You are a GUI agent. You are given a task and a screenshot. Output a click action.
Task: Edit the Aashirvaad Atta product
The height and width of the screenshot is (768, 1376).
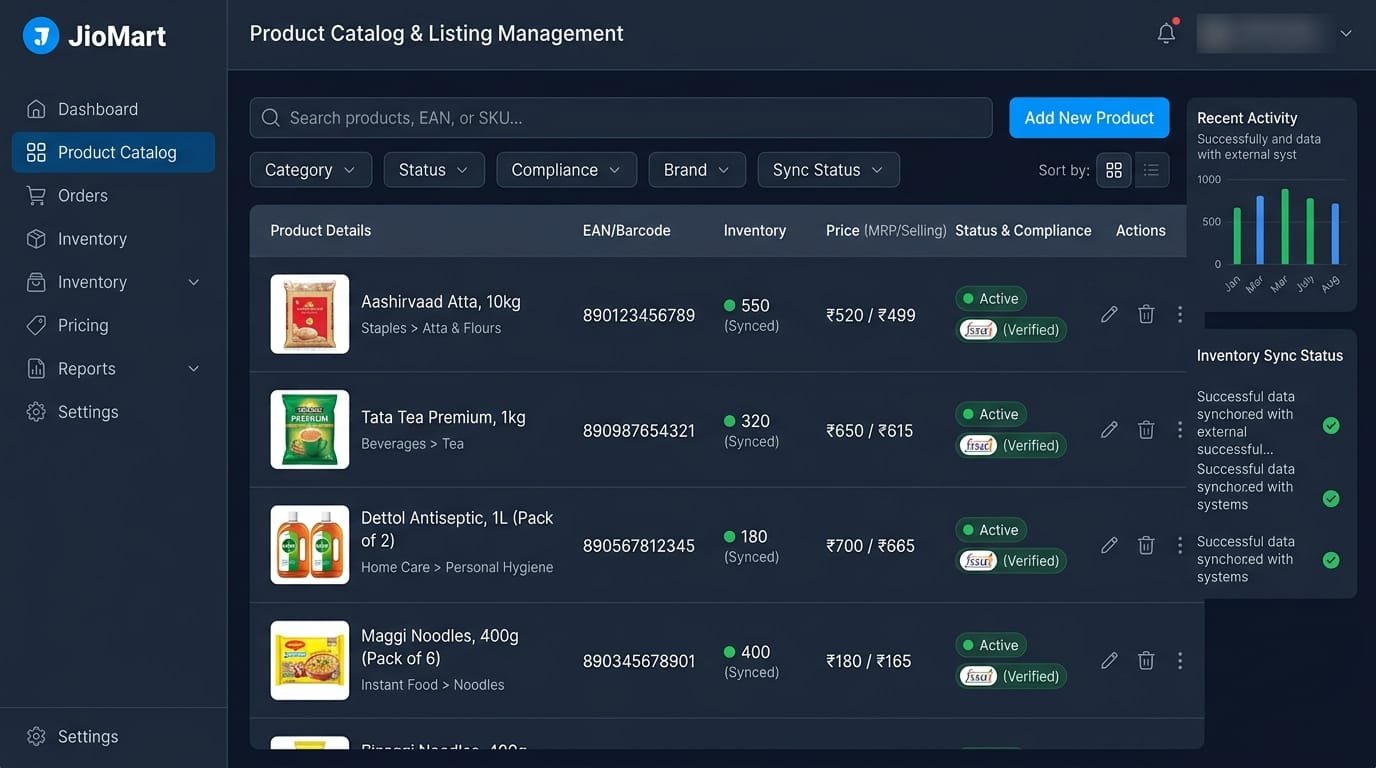(1109, 314)
